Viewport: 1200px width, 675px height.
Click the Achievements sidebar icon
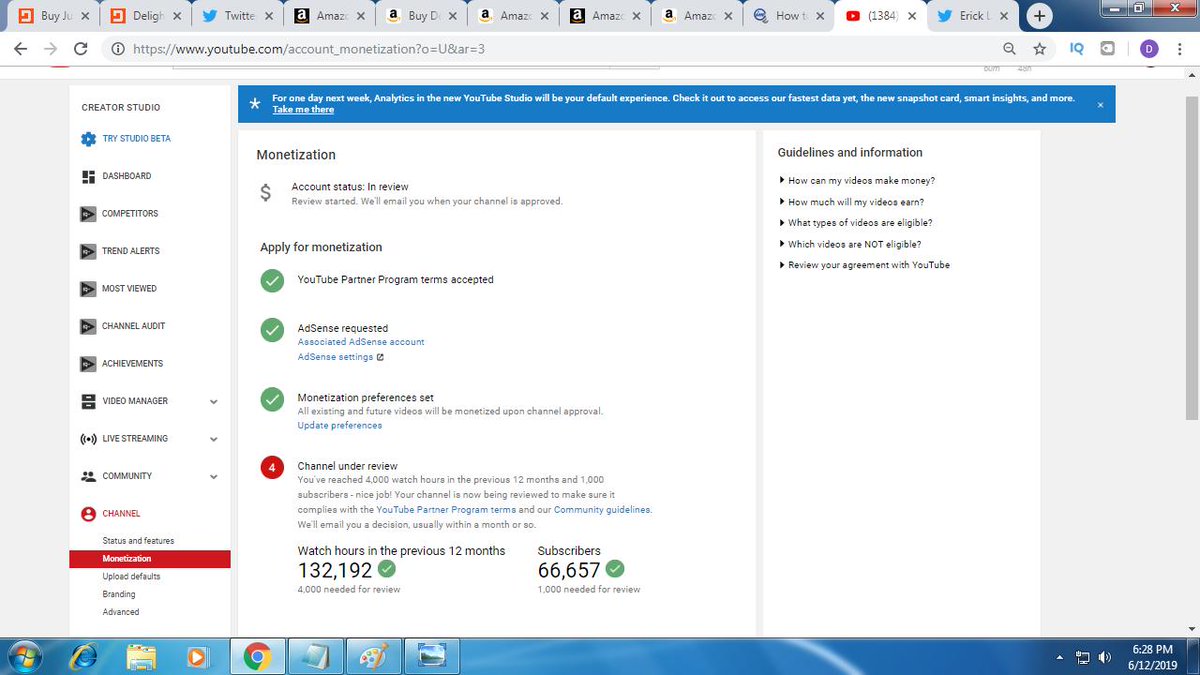[88, 363]
